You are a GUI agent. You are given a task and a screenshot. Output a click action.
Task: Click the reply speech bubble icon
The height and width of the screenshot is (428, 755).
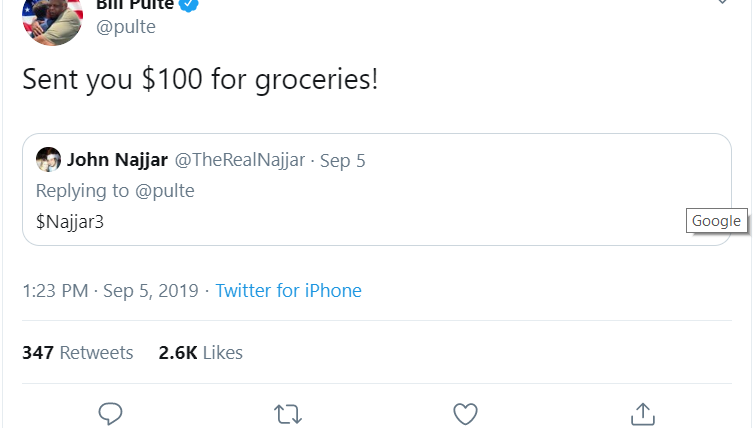coord(111,413)
